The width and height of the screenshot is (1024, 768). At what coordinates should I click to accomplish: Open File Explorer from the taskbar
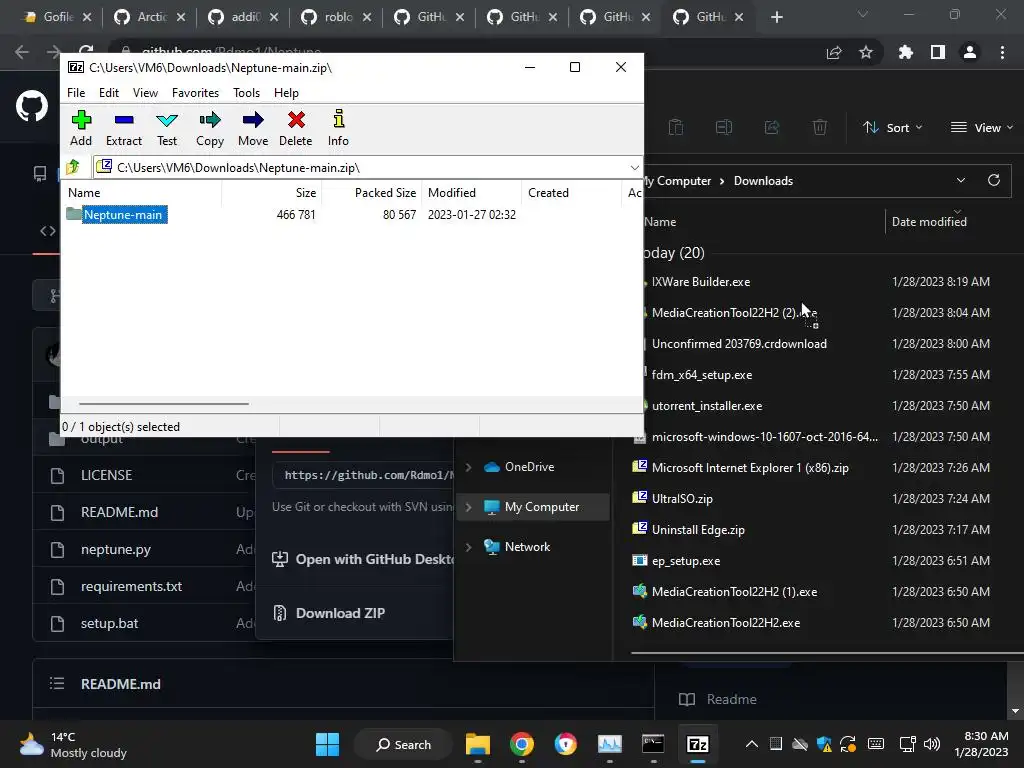click(477, 744)
